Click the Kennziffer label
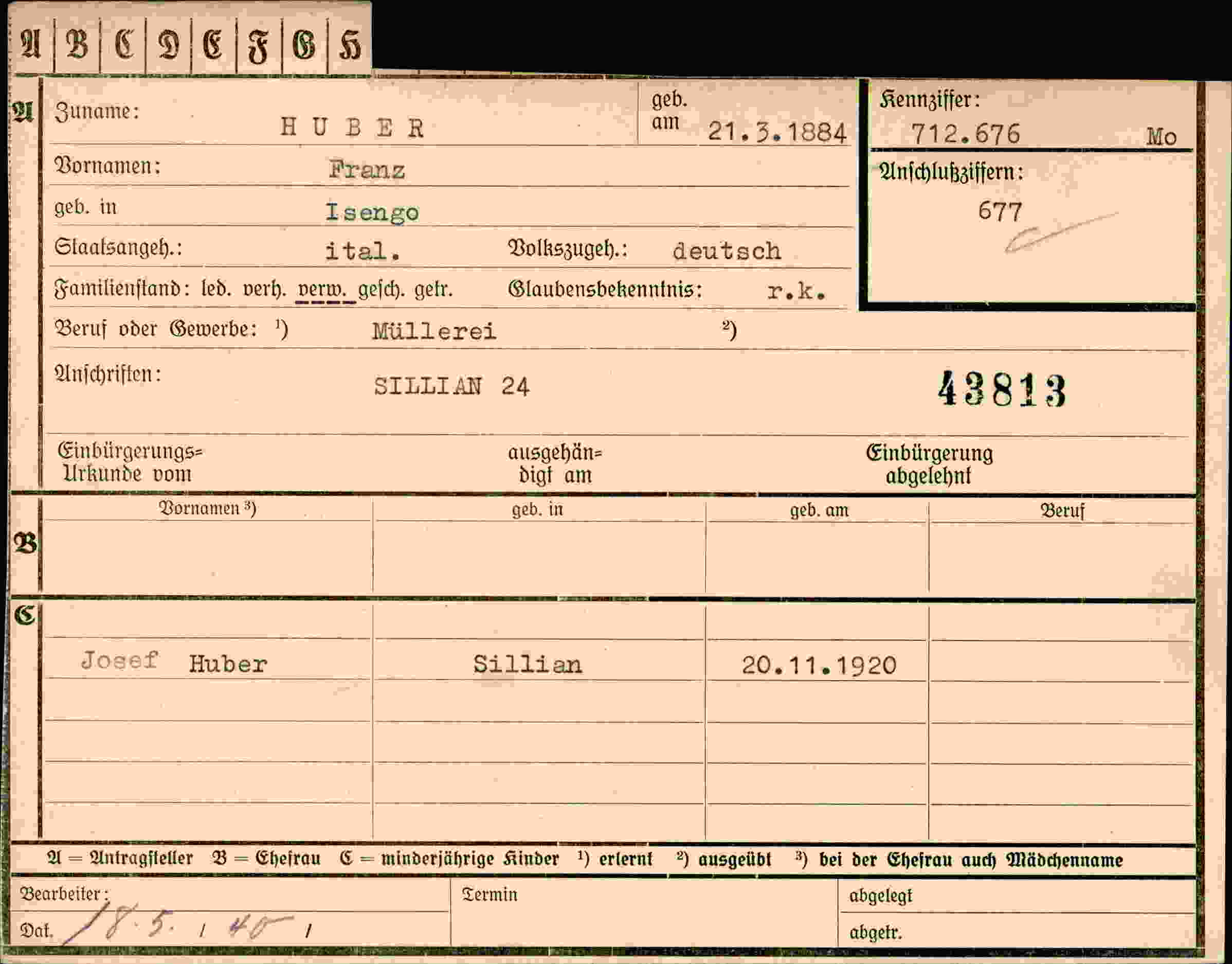The image size is (1232, 964). (930, 100)
